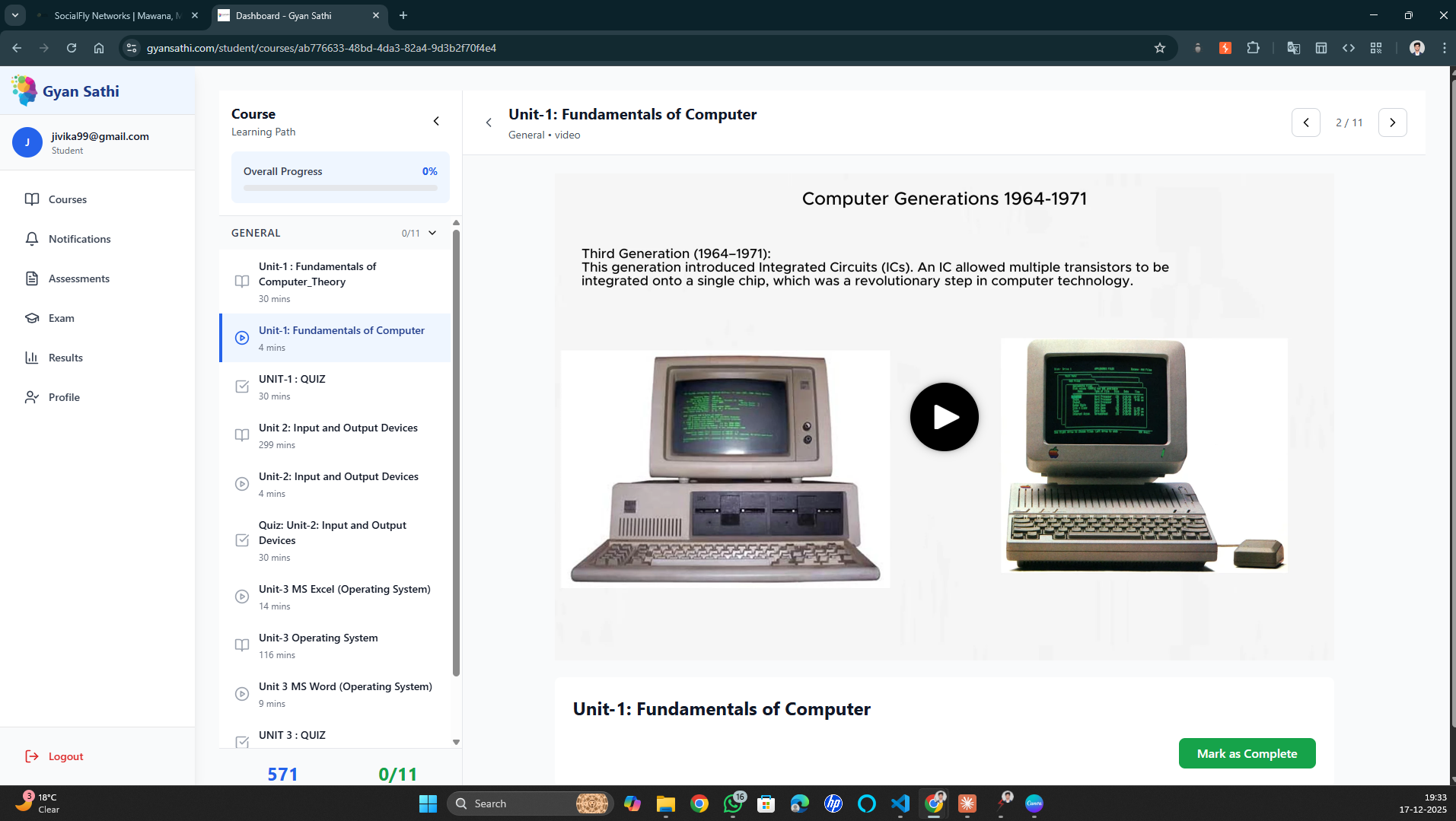This screenshot has width=1456, height=821.
Task: Open the Courses section in the sidebar
Action: click(x=67, y=199)
